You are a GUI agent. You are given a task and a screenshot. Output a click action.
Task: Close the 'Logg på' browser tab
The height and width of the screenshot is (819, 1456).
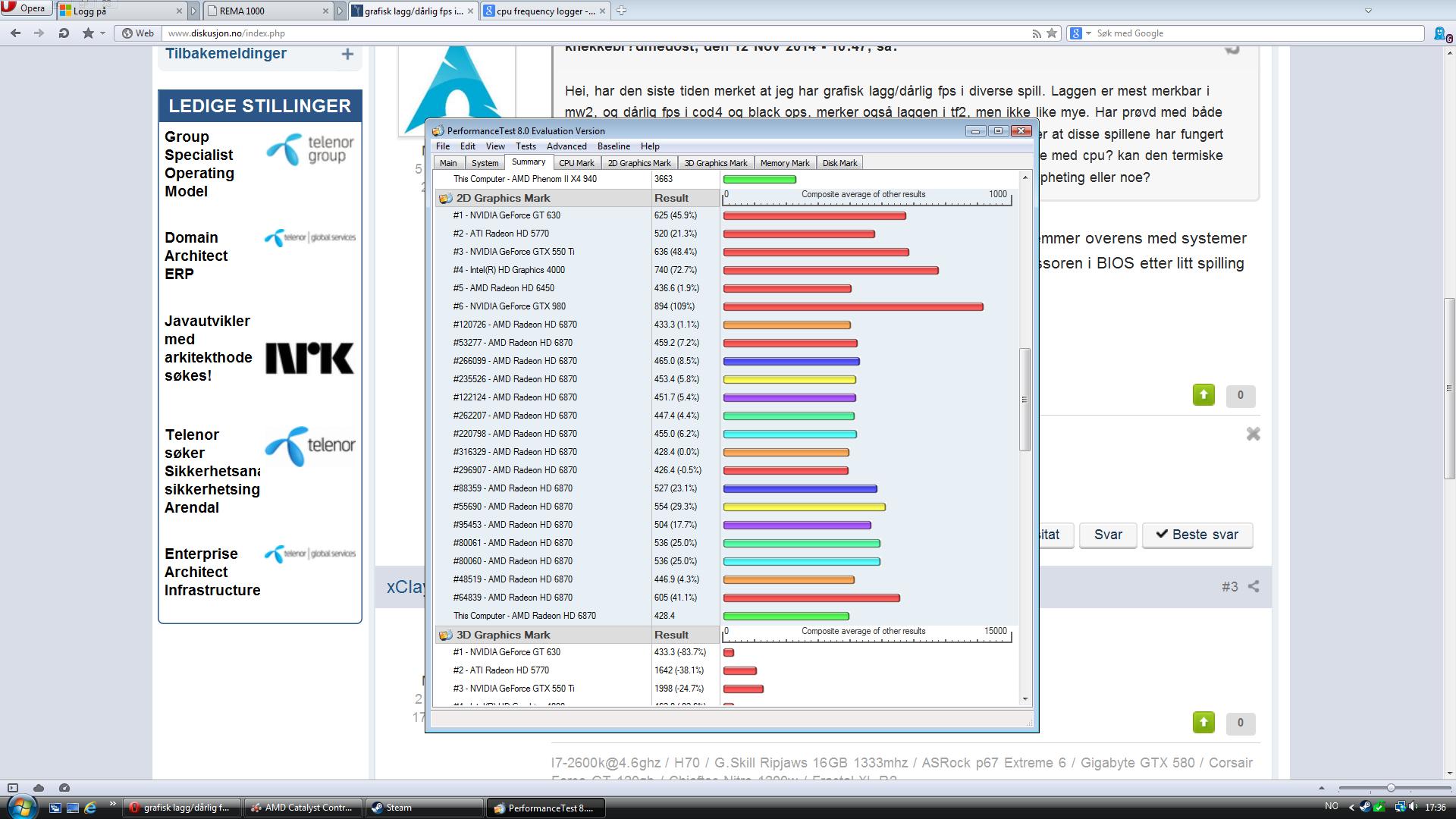(179, 11)
